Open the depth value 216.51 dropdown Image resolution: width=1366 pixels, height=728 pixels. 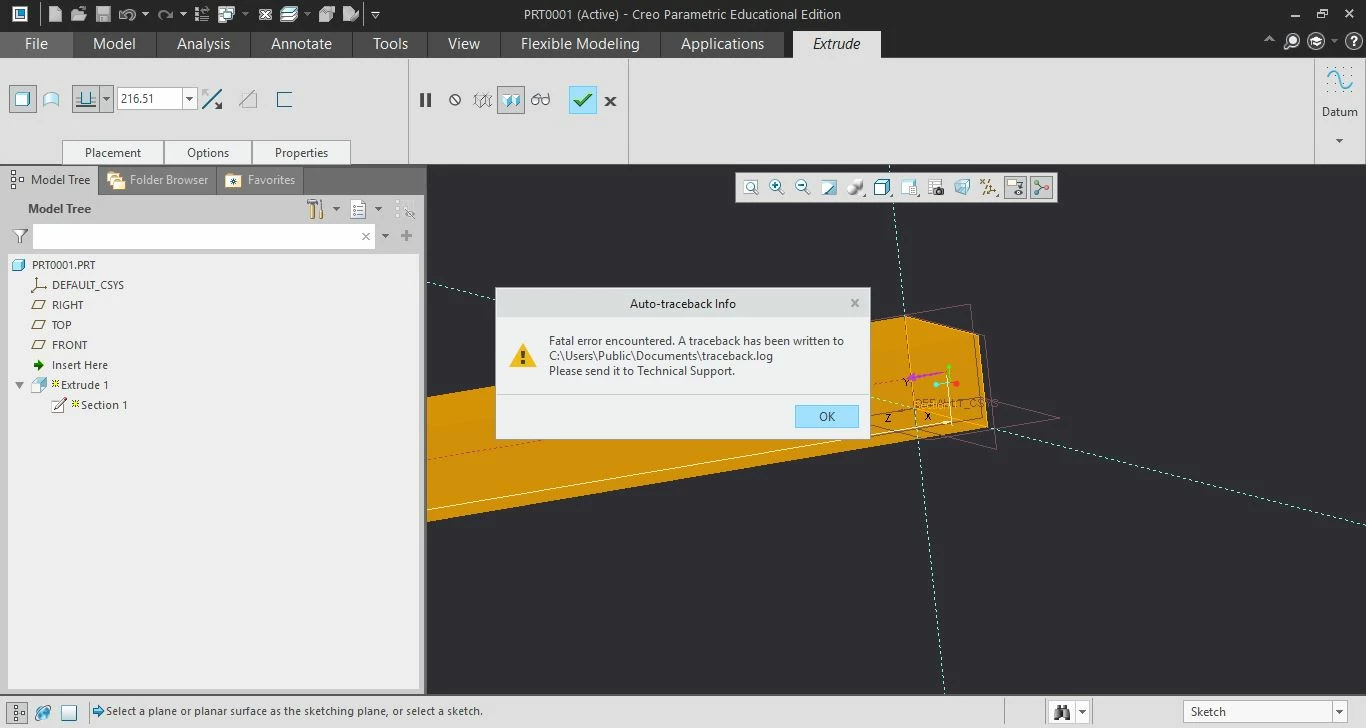(189, 99)
